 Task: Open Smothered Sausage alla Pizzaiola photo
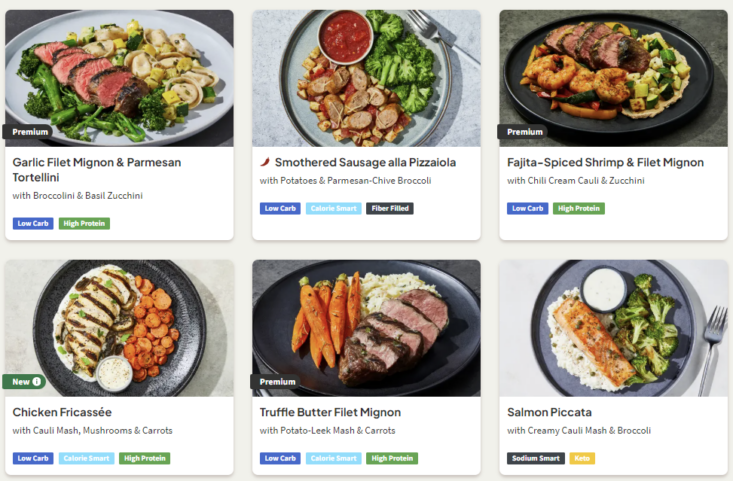[x=366, y=78]
